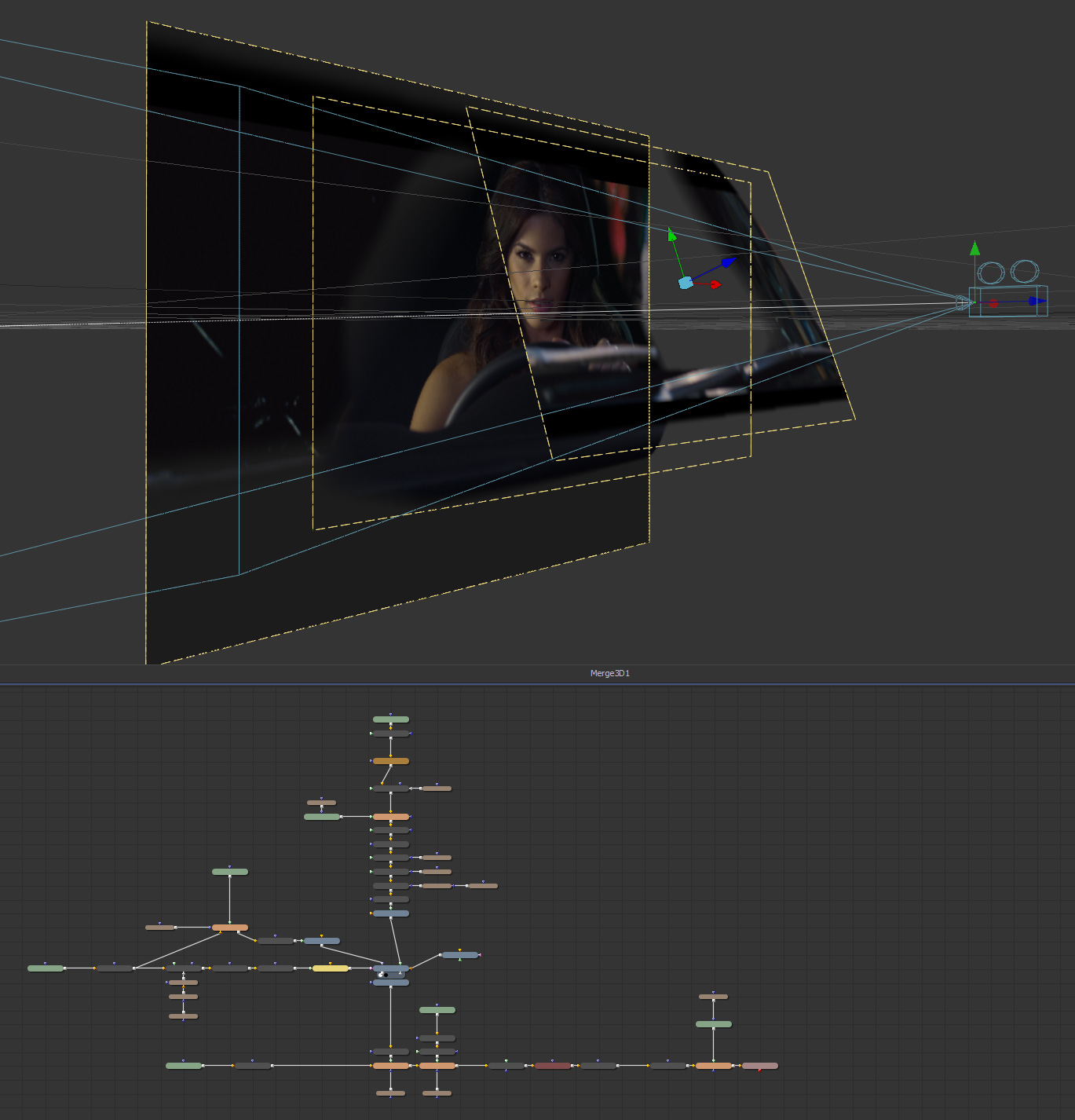Click the camera's blue axis arrow
The height and width of the screenshot is (1120, 1075).
1037,301
